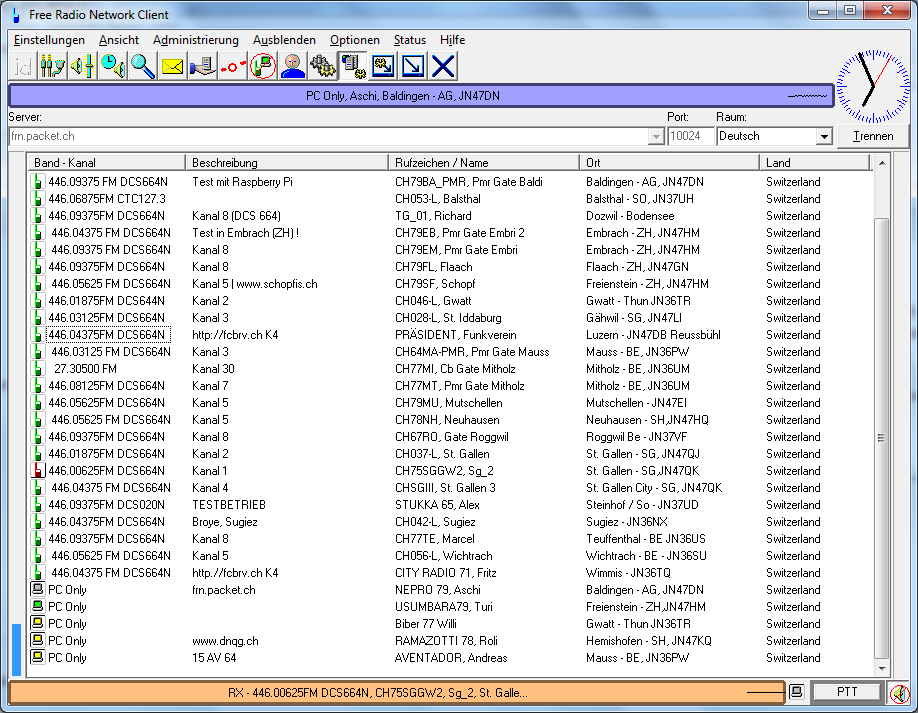Screen dimensions: 918x713
Task: Click PC icon of the NEPRO 79, Aschi row
Action: (37, 589)
